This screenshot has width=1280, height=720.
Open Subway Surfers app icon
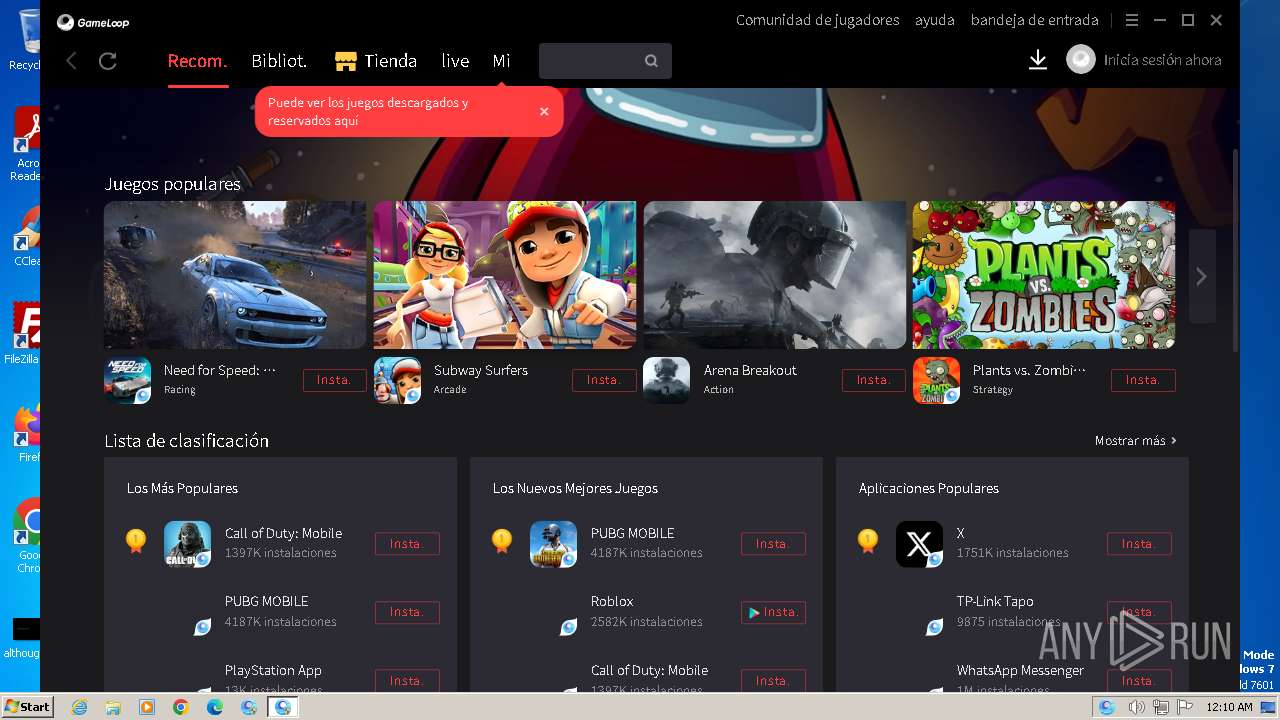[x=398, y=380]
